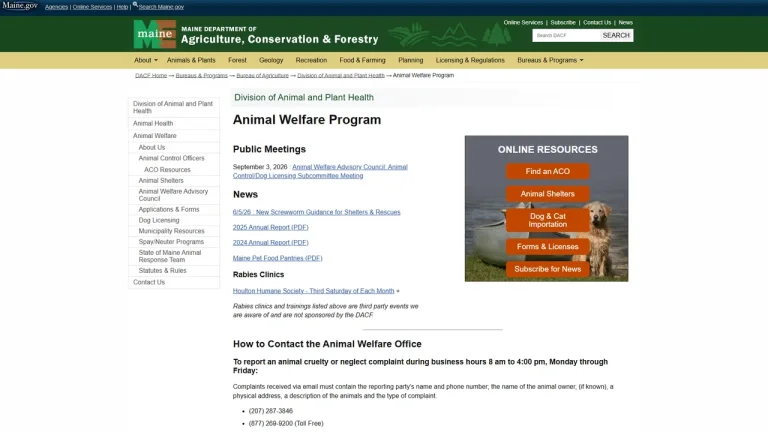Screen dimensions: 768x432
Task: Open Animals & Plants in nav bar
Action: [x=191, y=60]
